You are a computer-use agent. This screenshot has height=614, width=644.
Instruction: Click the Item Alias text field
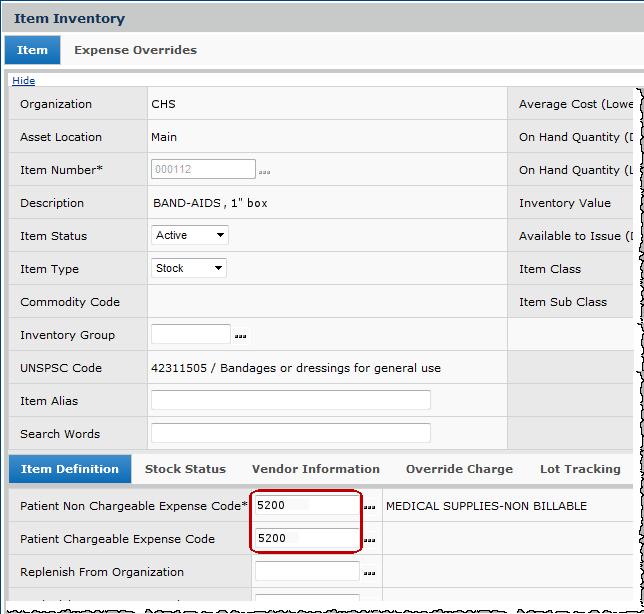click(290, 401)
